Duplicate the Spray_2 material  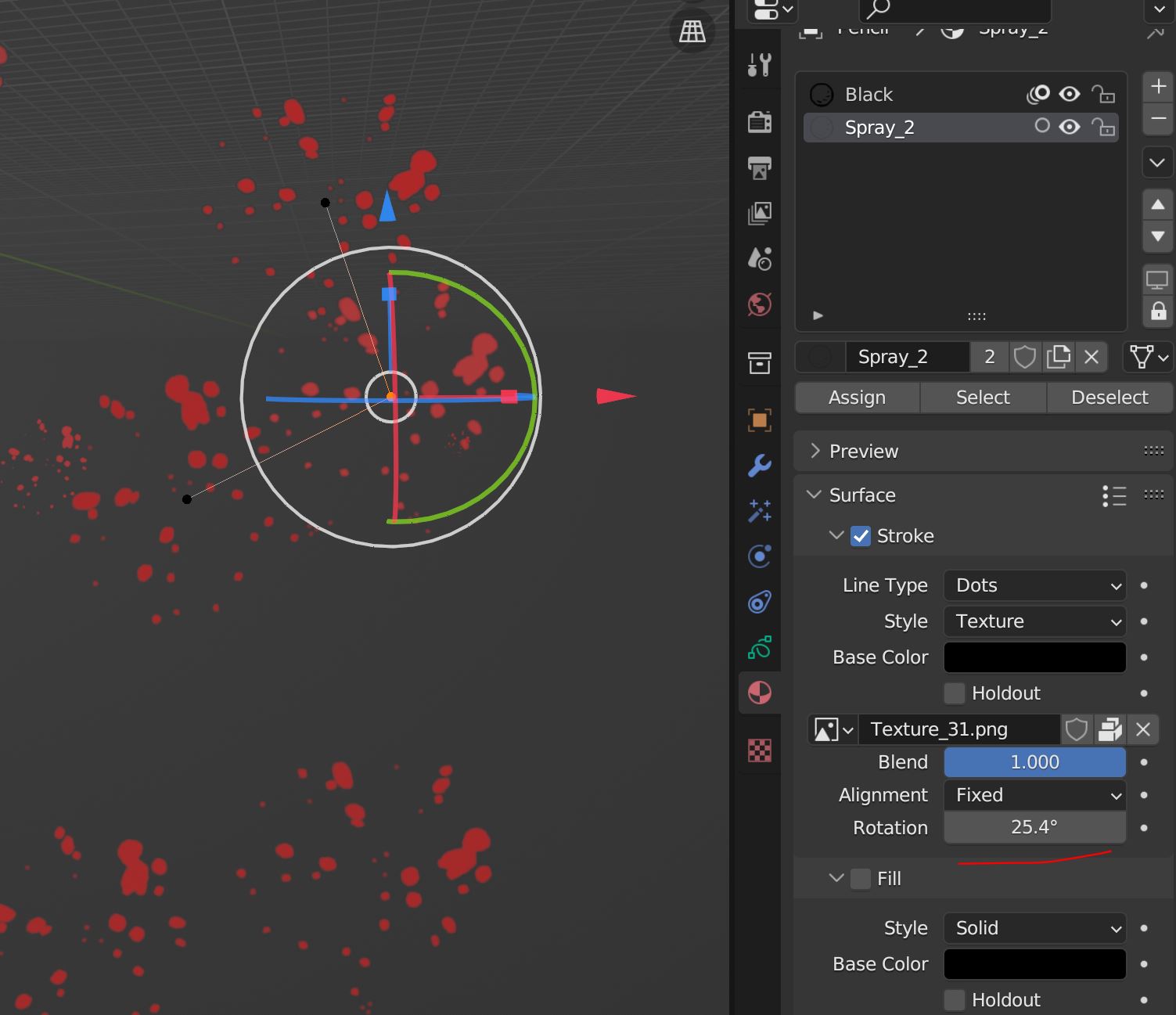(1058, 357)
